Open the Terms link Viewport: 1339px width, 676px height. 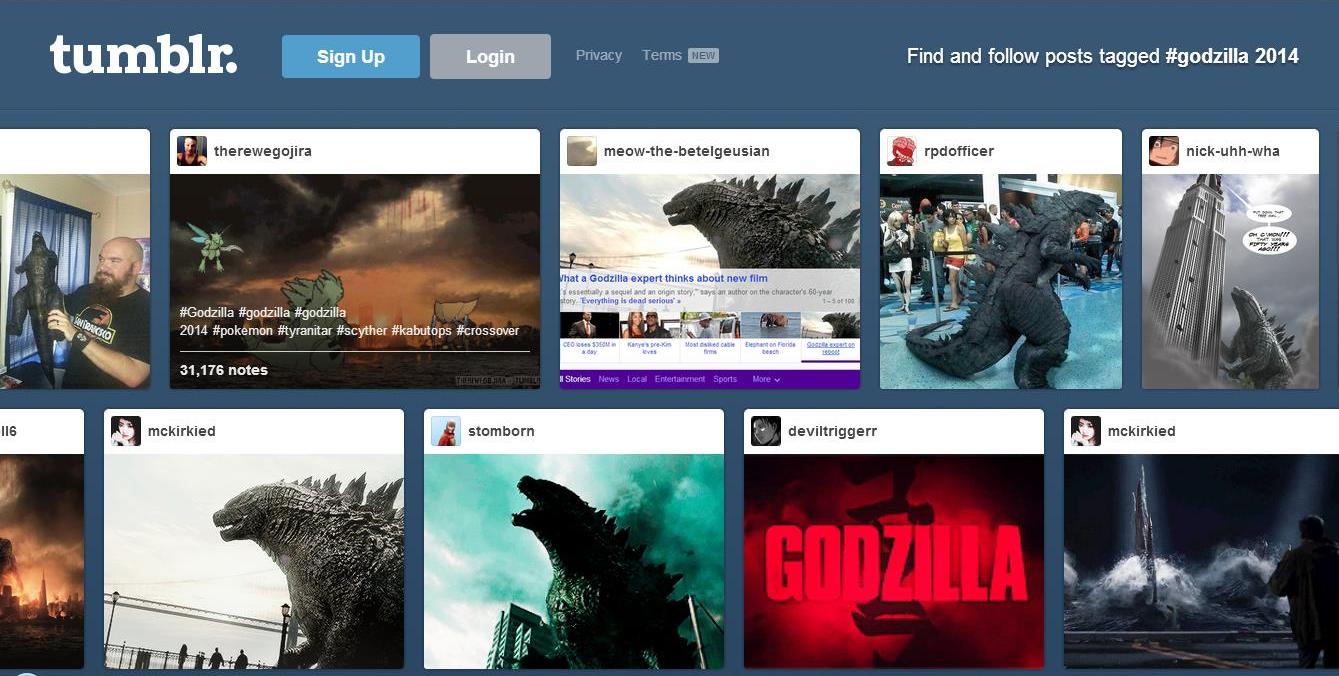point(662,56)
